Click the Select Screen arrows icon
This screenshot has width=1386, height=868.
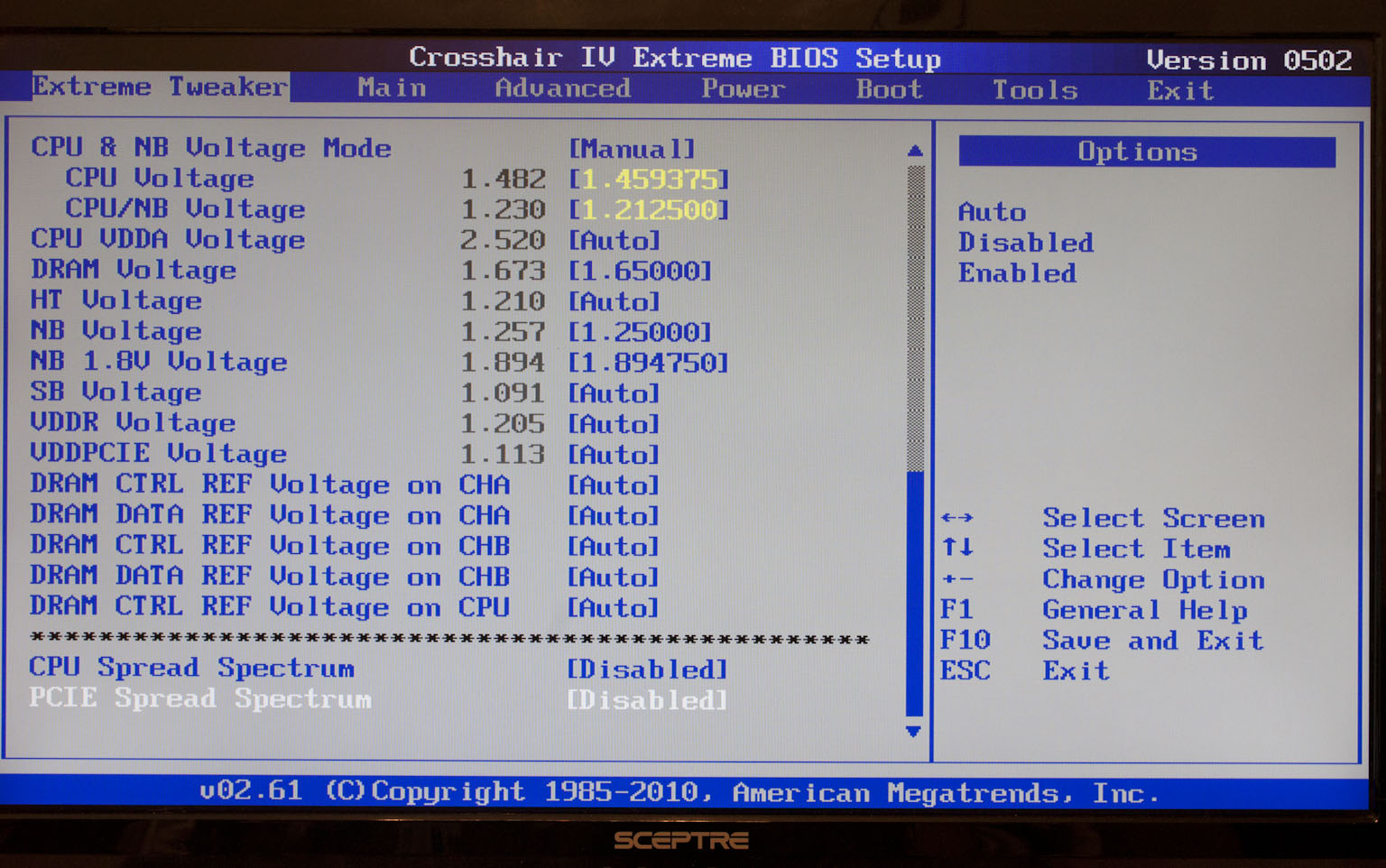pos(956,518)
